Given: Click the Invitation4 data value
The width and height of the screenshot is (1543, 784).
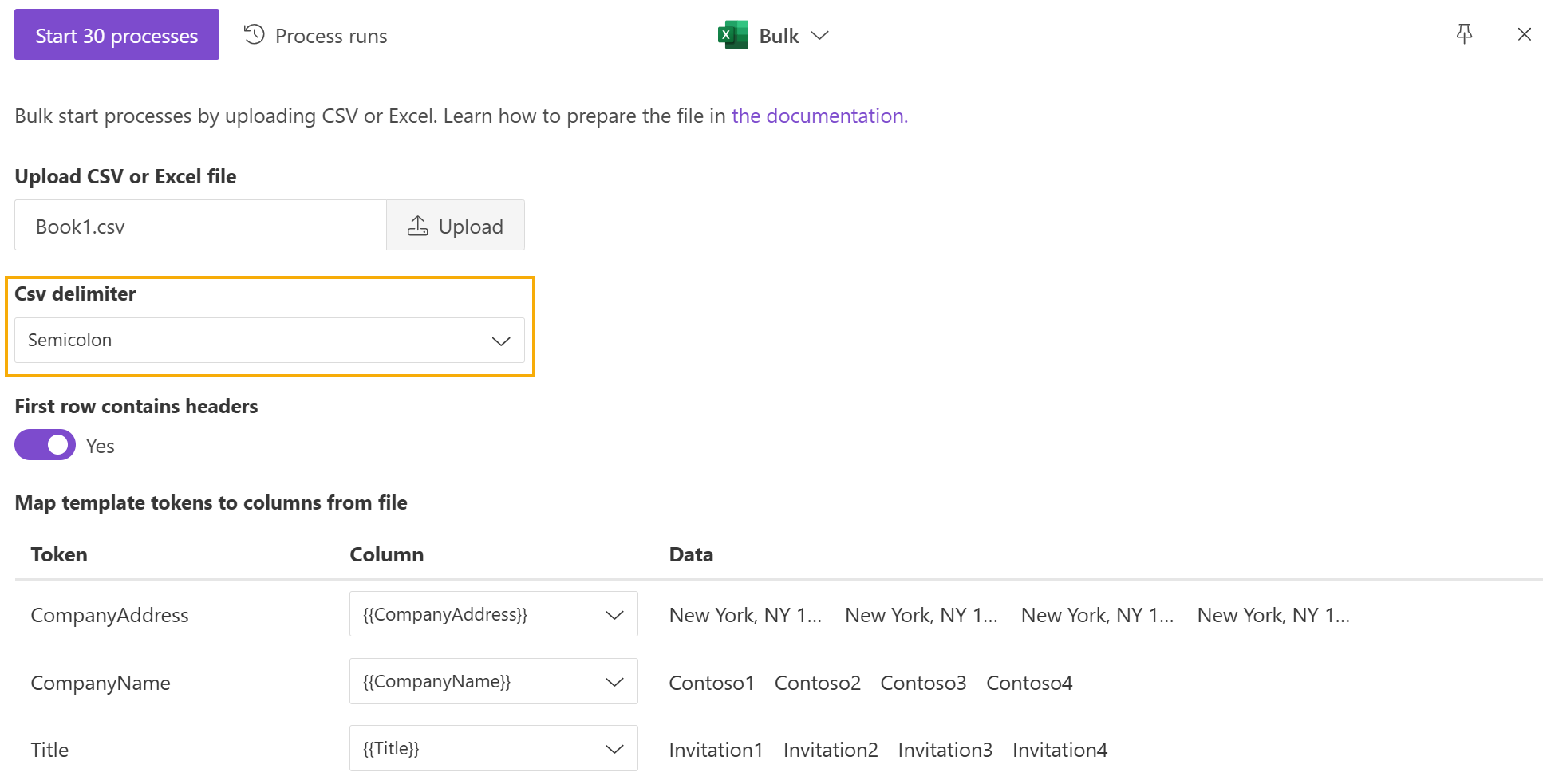Looking at the screenshot, I should pyautogui.click(x=1060, y=751).
